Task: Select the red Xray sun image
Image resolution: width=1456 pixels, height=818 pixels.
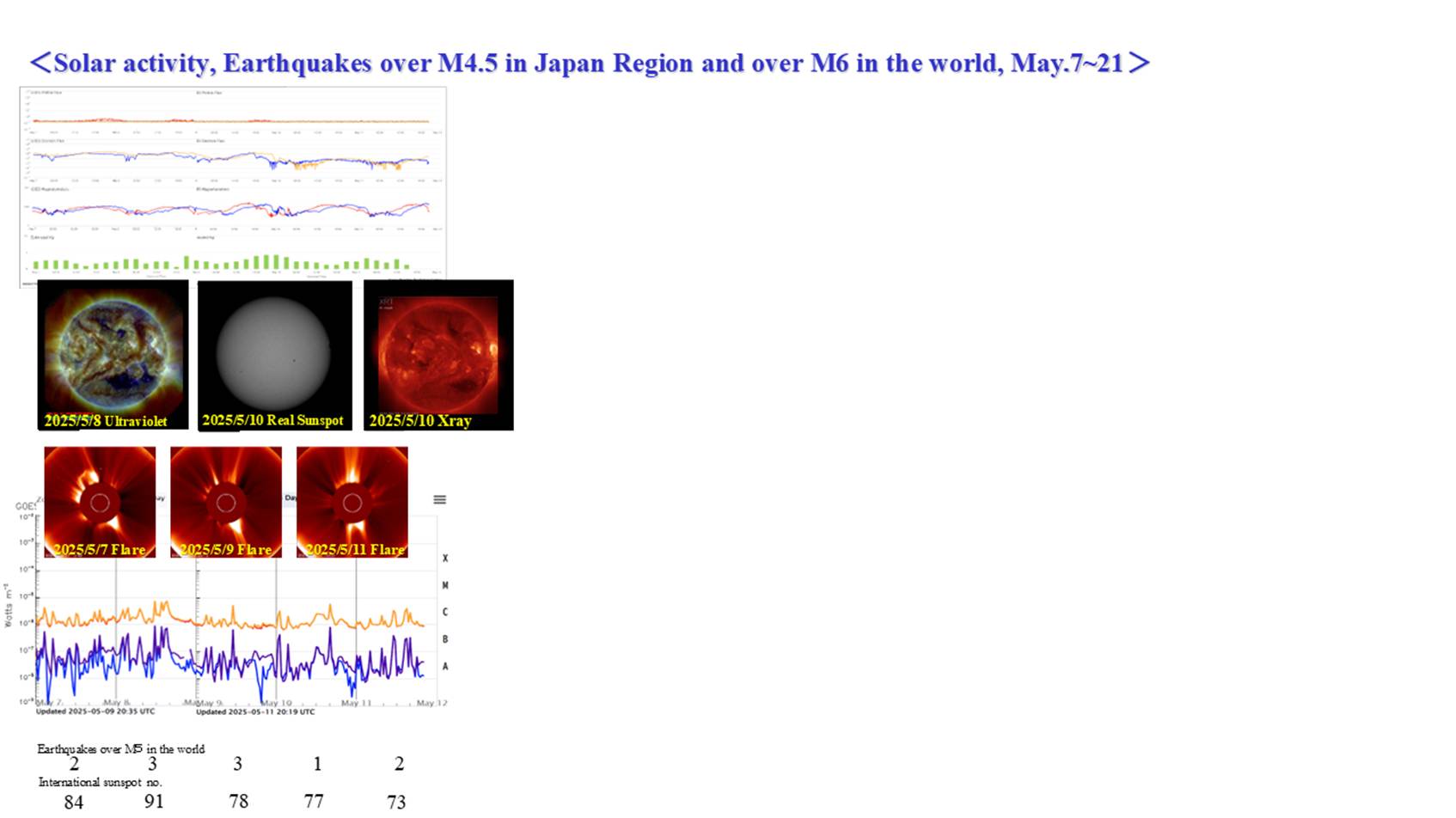Action: (x=438, y=355)
